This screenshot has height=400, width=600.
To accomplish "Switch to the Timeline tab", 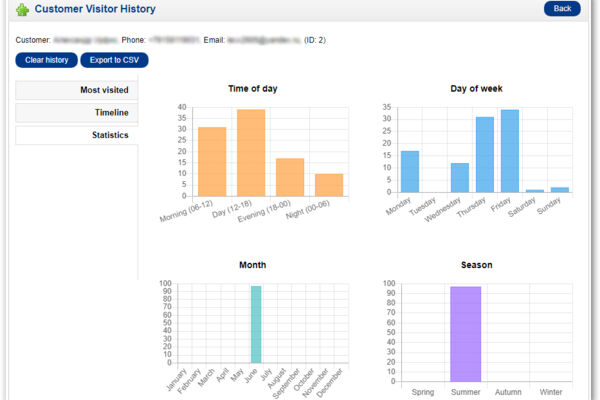I will point(77,113).
